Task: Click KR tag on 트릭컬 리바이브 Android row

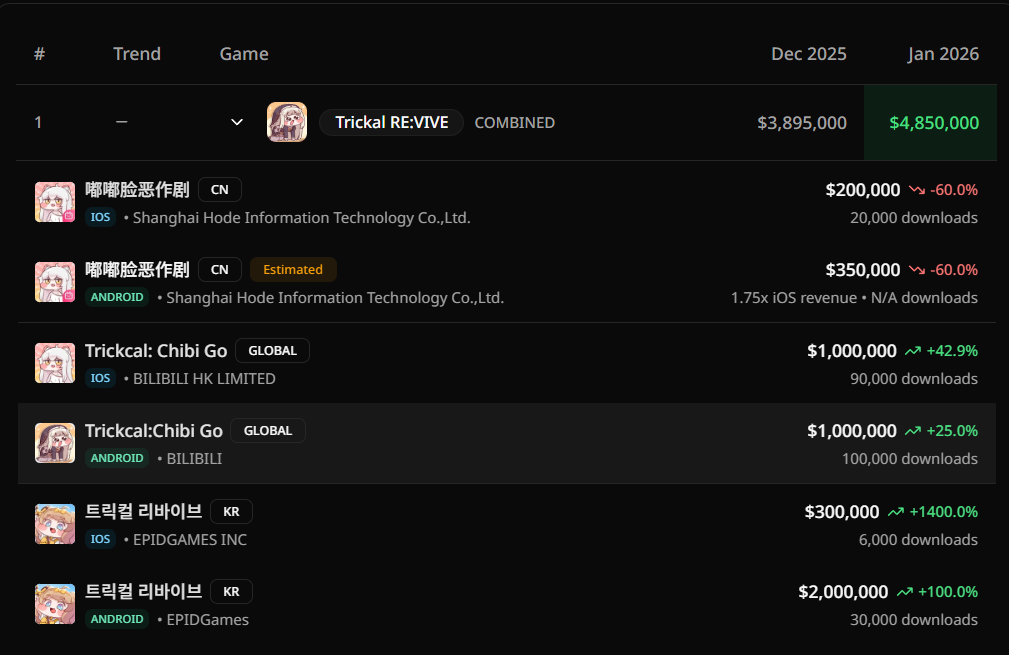Action: coord(231,591)
